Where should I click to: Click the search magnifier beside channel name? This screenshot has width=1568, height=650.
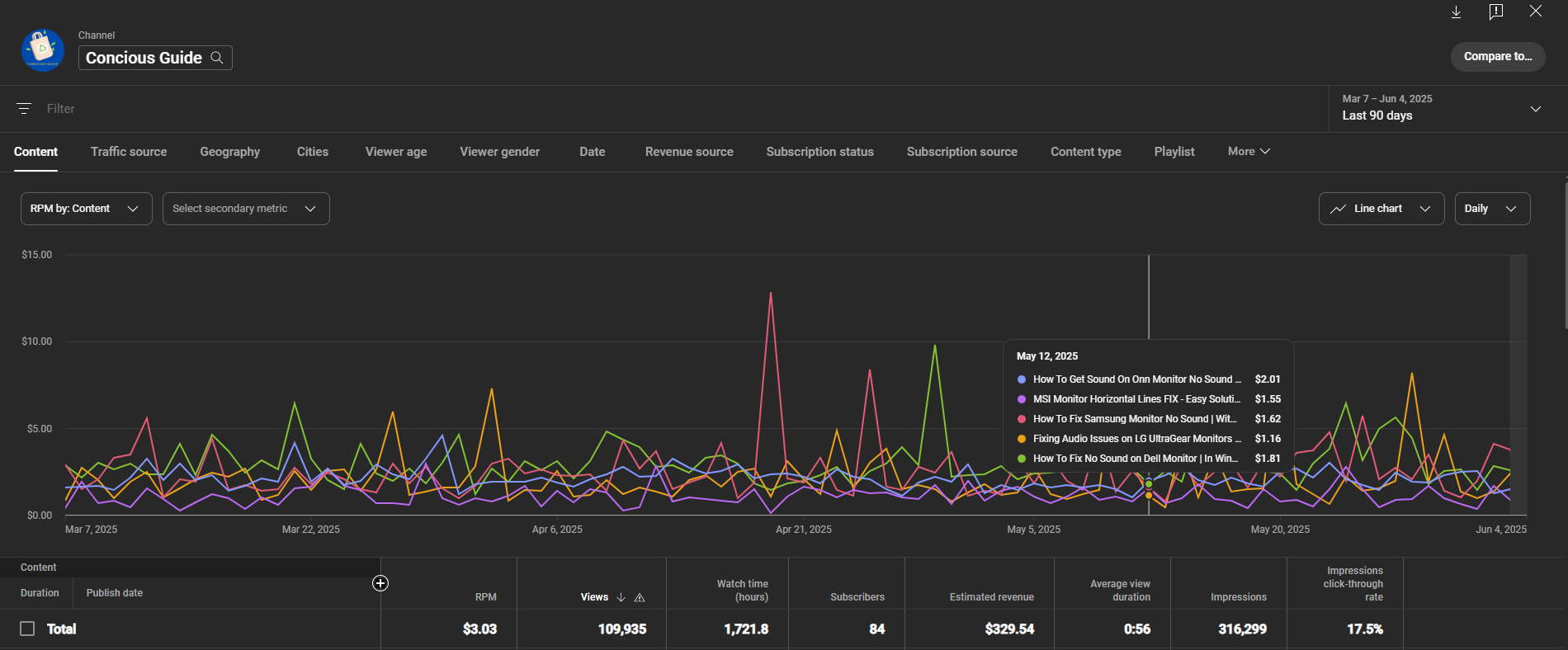pos(217,58)
